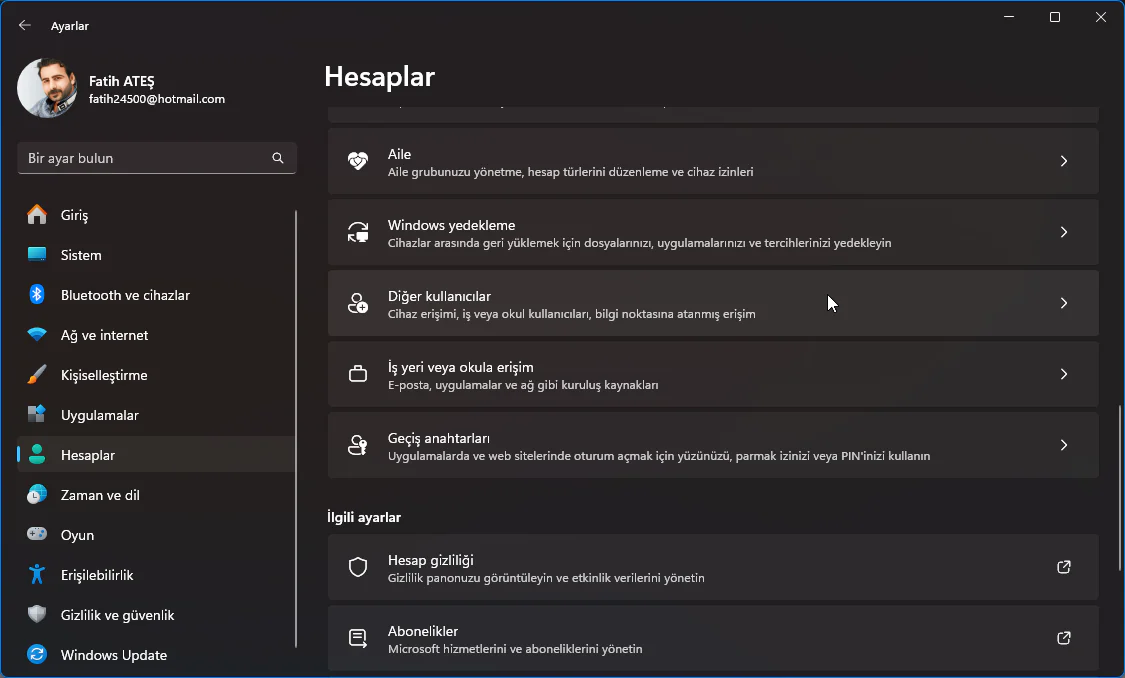
Task: Click the Kişiselleştirme brush icon
Action: click(33, 375)
